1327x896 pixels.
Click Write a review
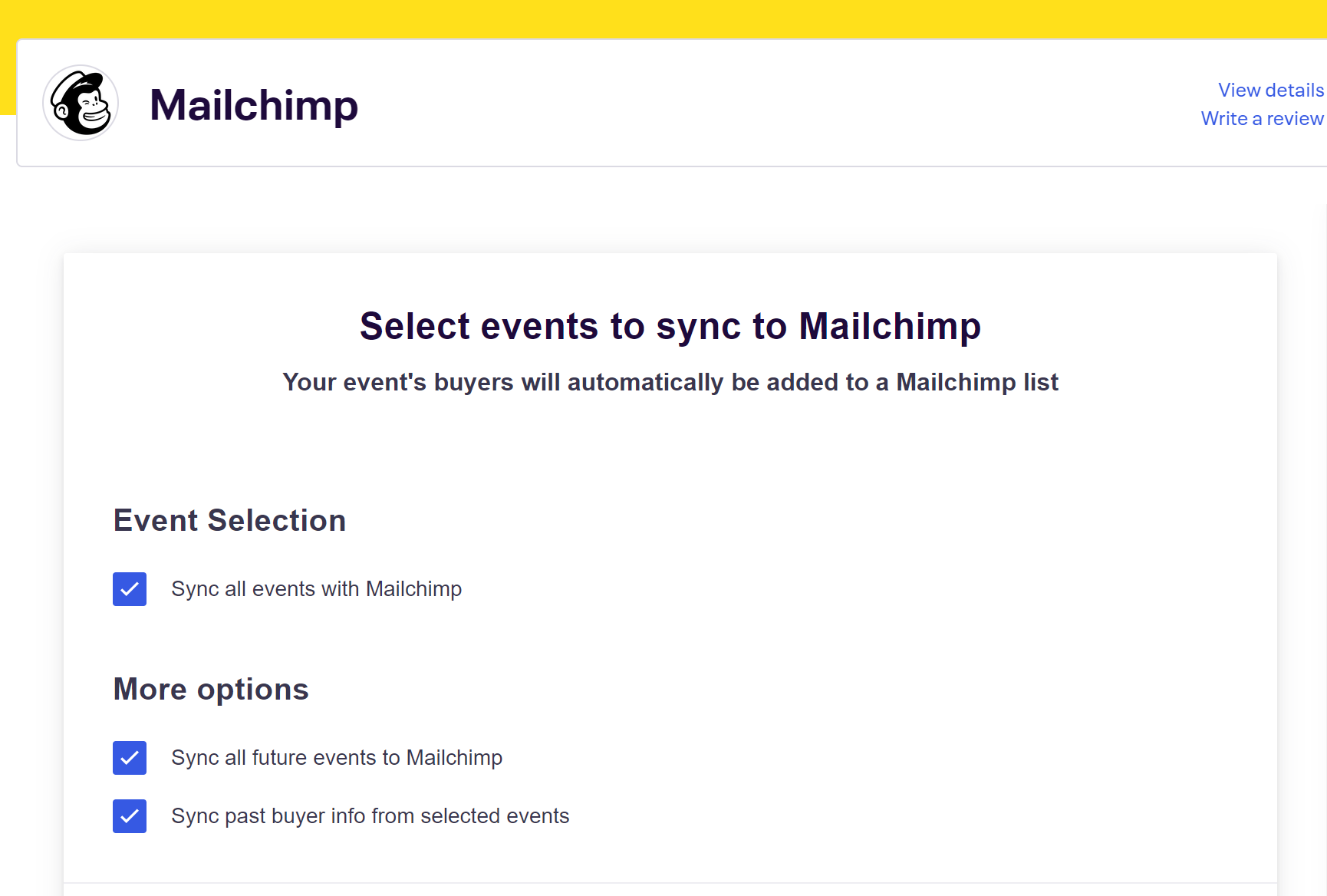1262,118
